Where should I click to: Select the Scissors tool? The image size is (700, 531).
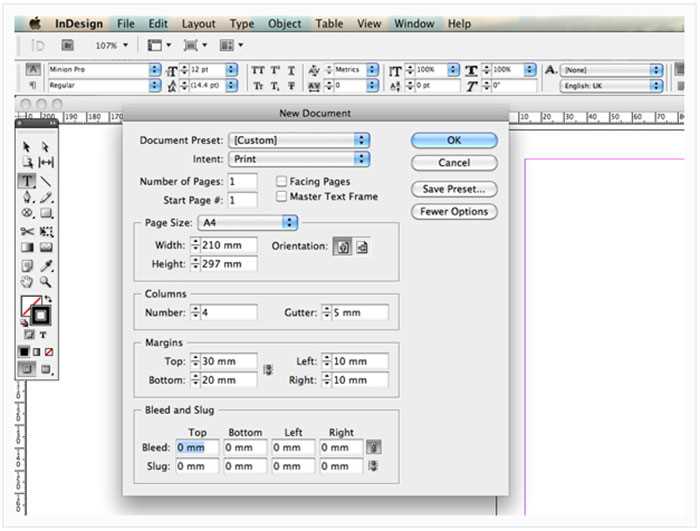pos(27,231)
